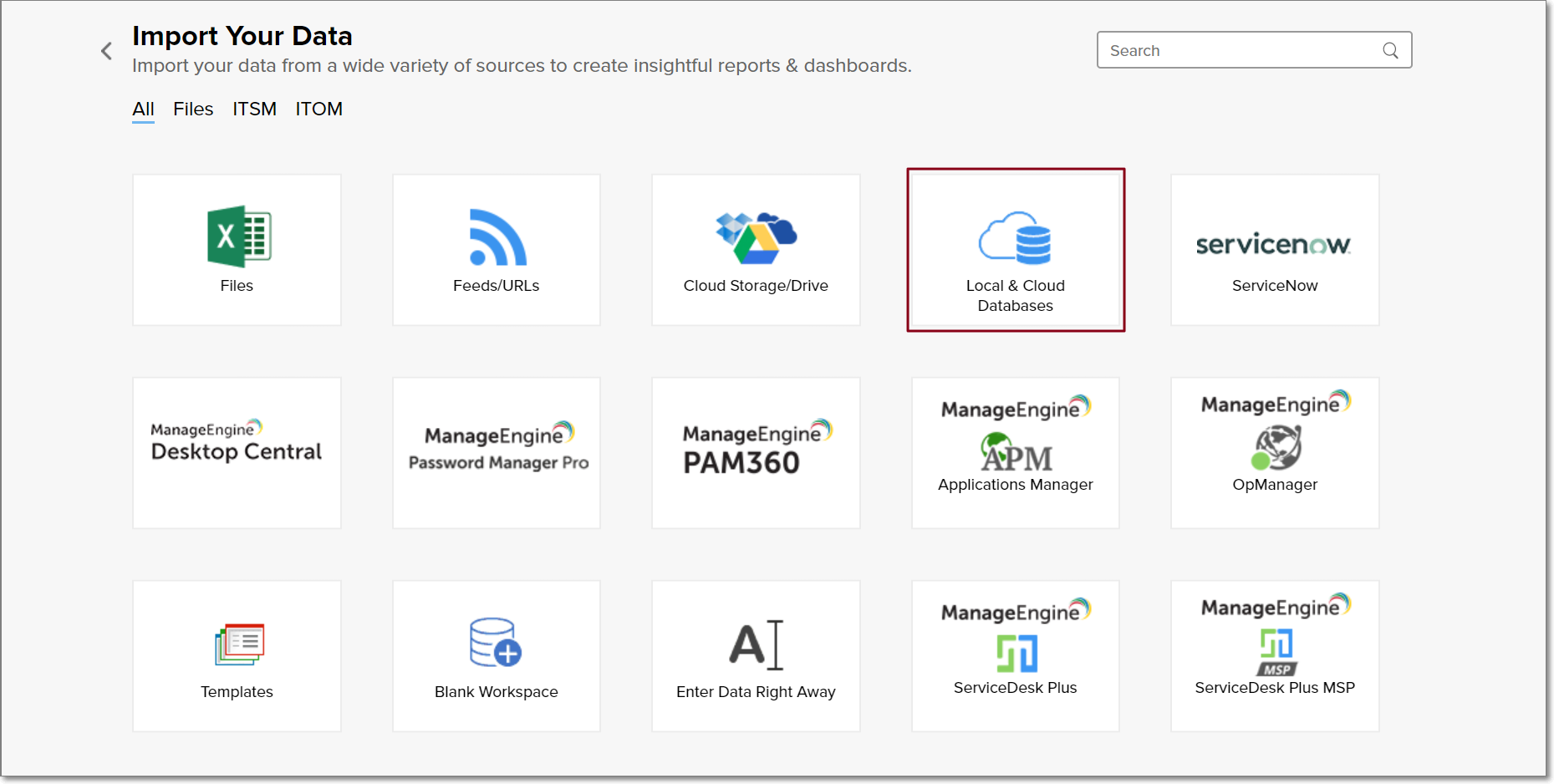Focus the Search input field
The width and height of the screenshot is (1554, 784).
pos(1254,50)
